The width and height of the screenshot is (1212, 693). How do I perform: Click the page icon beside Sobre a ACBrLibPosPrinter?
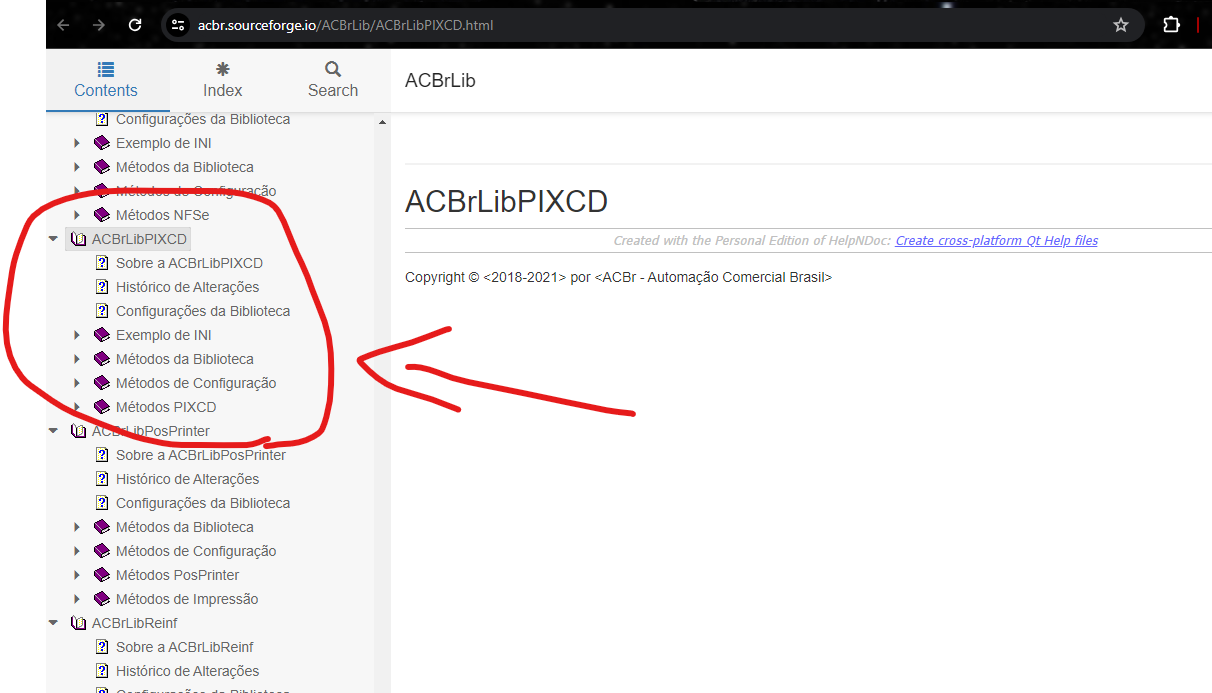click(x=102, y=455)
